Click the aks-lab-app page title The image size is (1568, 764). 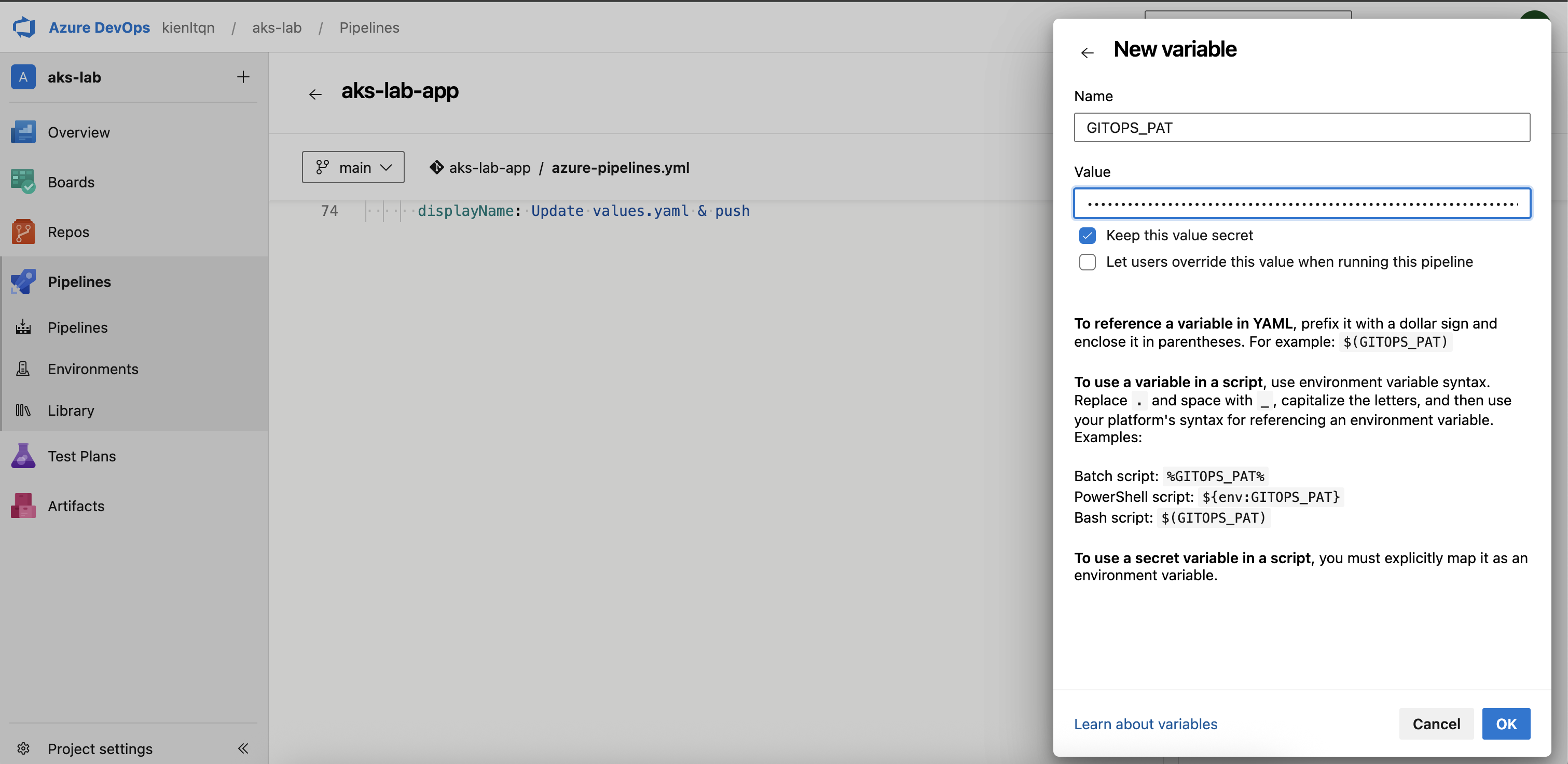pos(400,91)
